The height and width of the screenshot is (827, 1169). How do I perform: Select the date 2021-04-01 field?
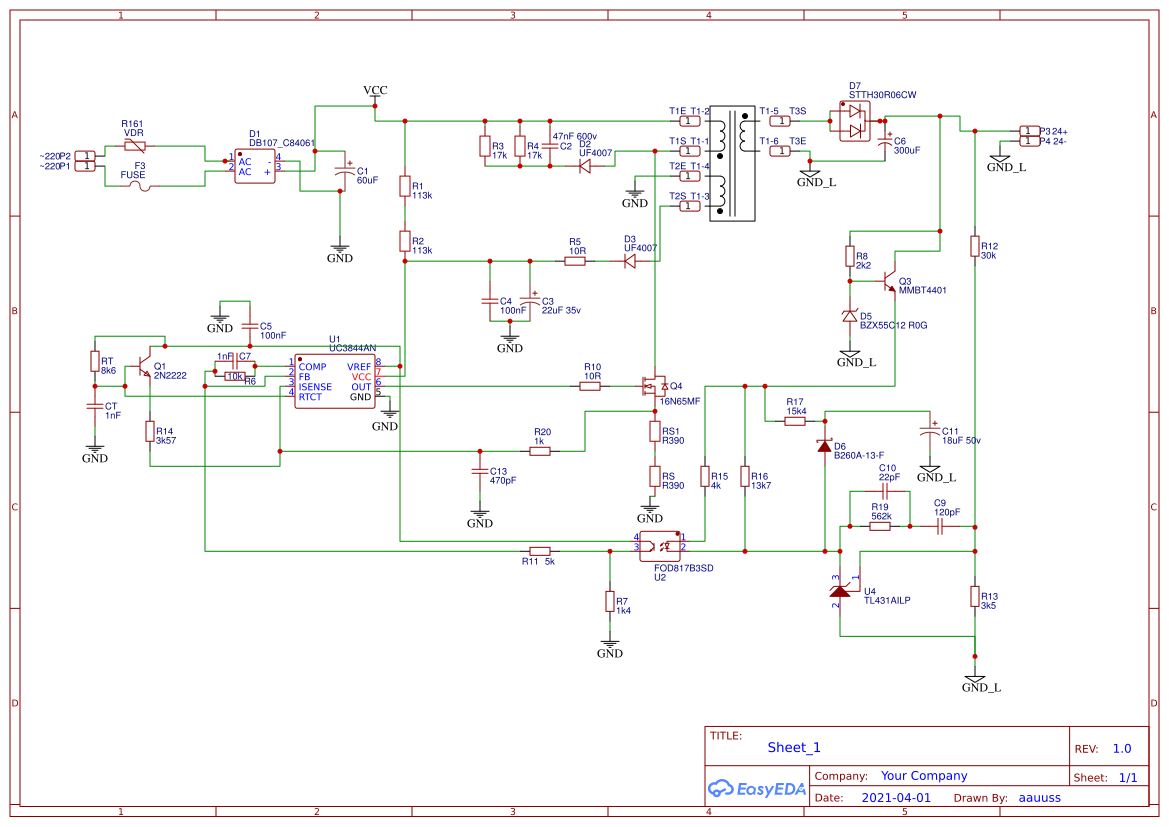point(897,797)
